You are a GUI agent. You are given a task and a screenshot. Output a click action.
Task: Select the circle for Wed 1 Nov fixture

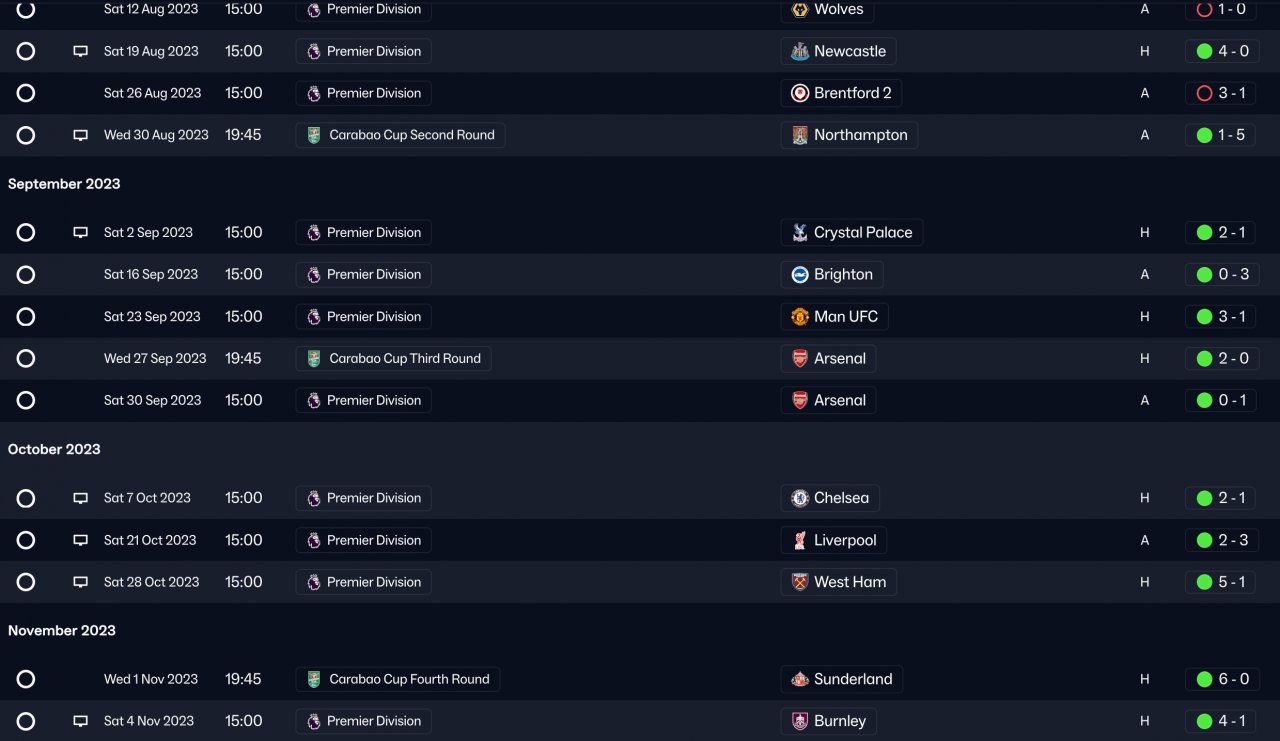point(26,679)
